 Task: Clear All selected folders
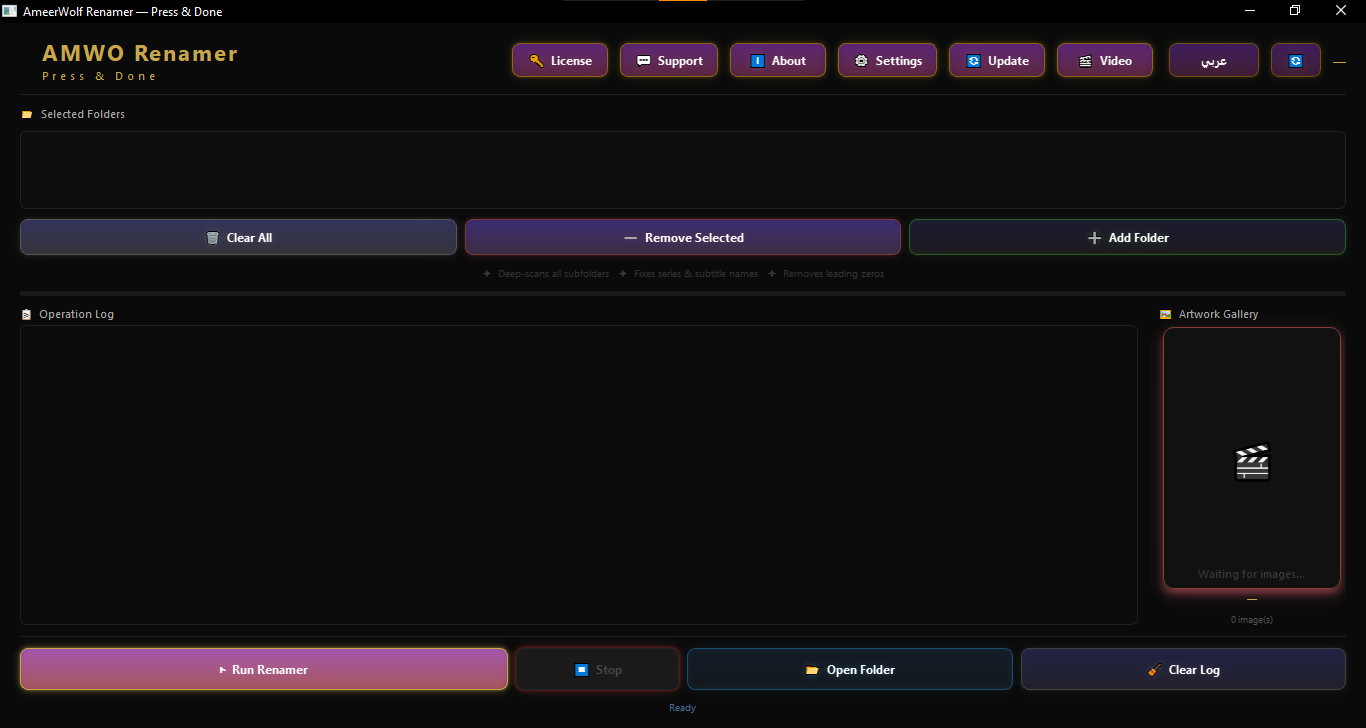238,237
